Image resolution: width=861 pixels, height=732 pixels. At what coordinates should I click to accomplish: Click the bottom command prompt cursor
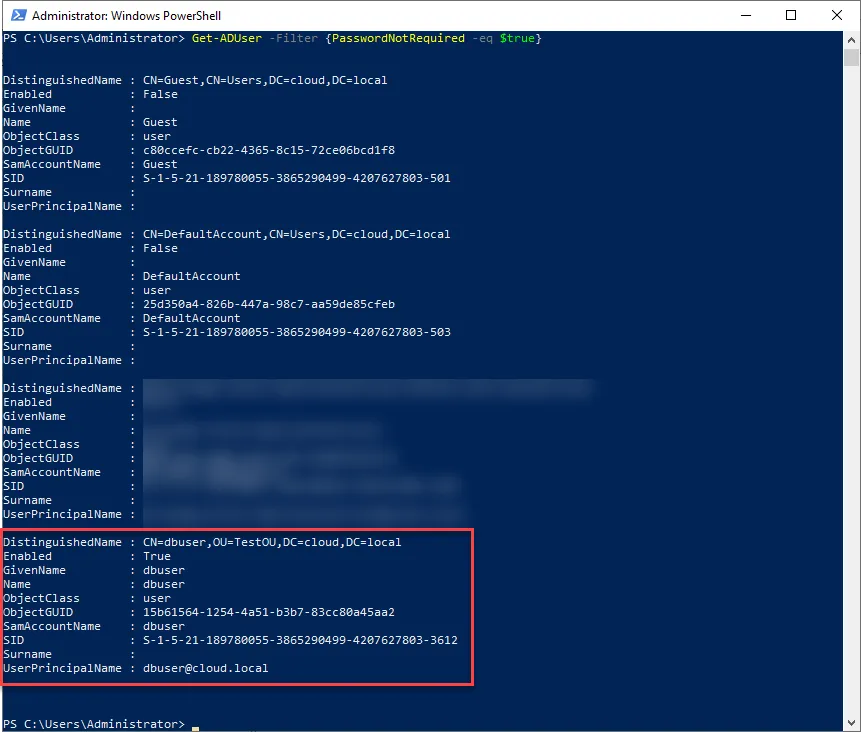[x=195, y=728]
